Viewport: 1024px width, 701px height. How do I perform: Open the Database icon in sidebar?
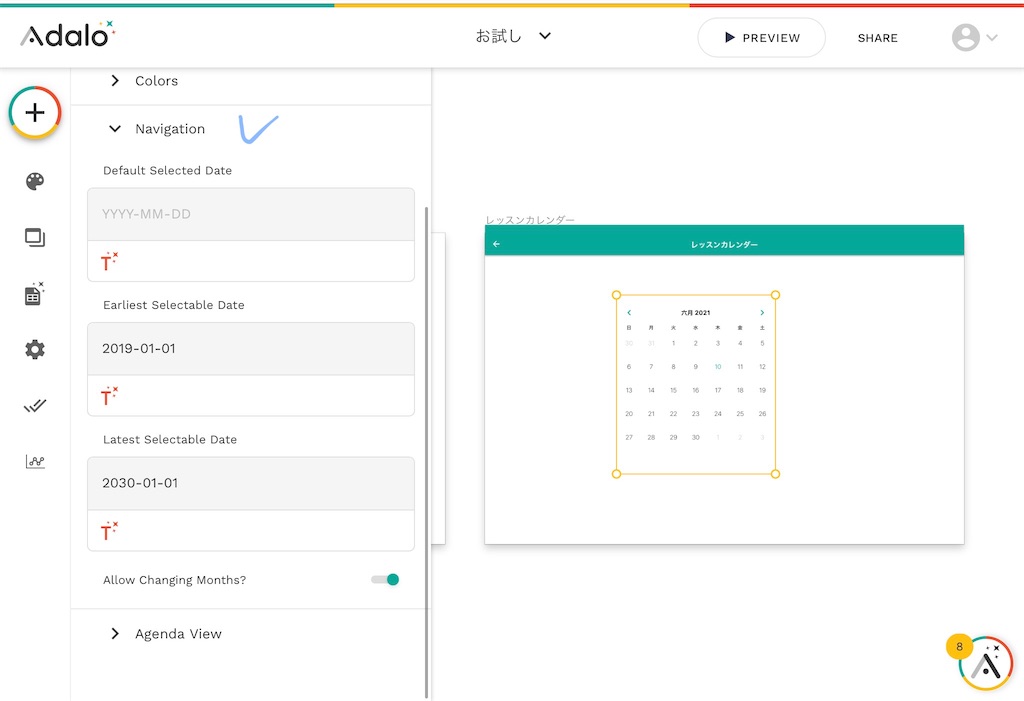[x=34, y=294]
